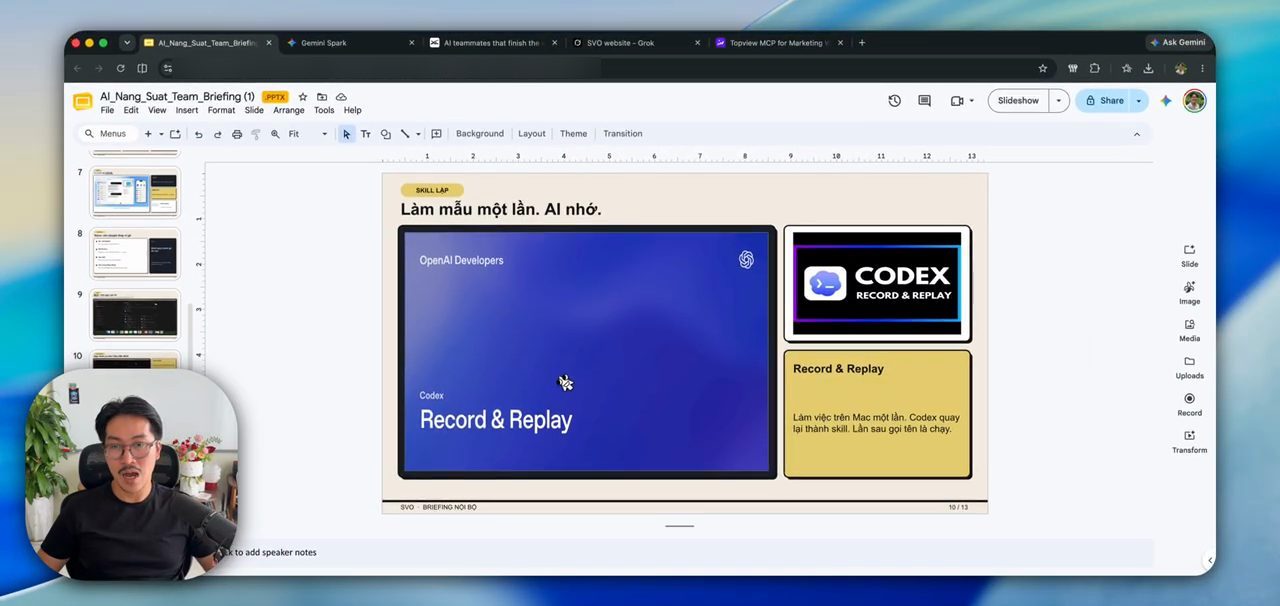This screenshot has width=1280, height=606.
Task: Open the Slide side panel tool
Action: click(1189, 255)
